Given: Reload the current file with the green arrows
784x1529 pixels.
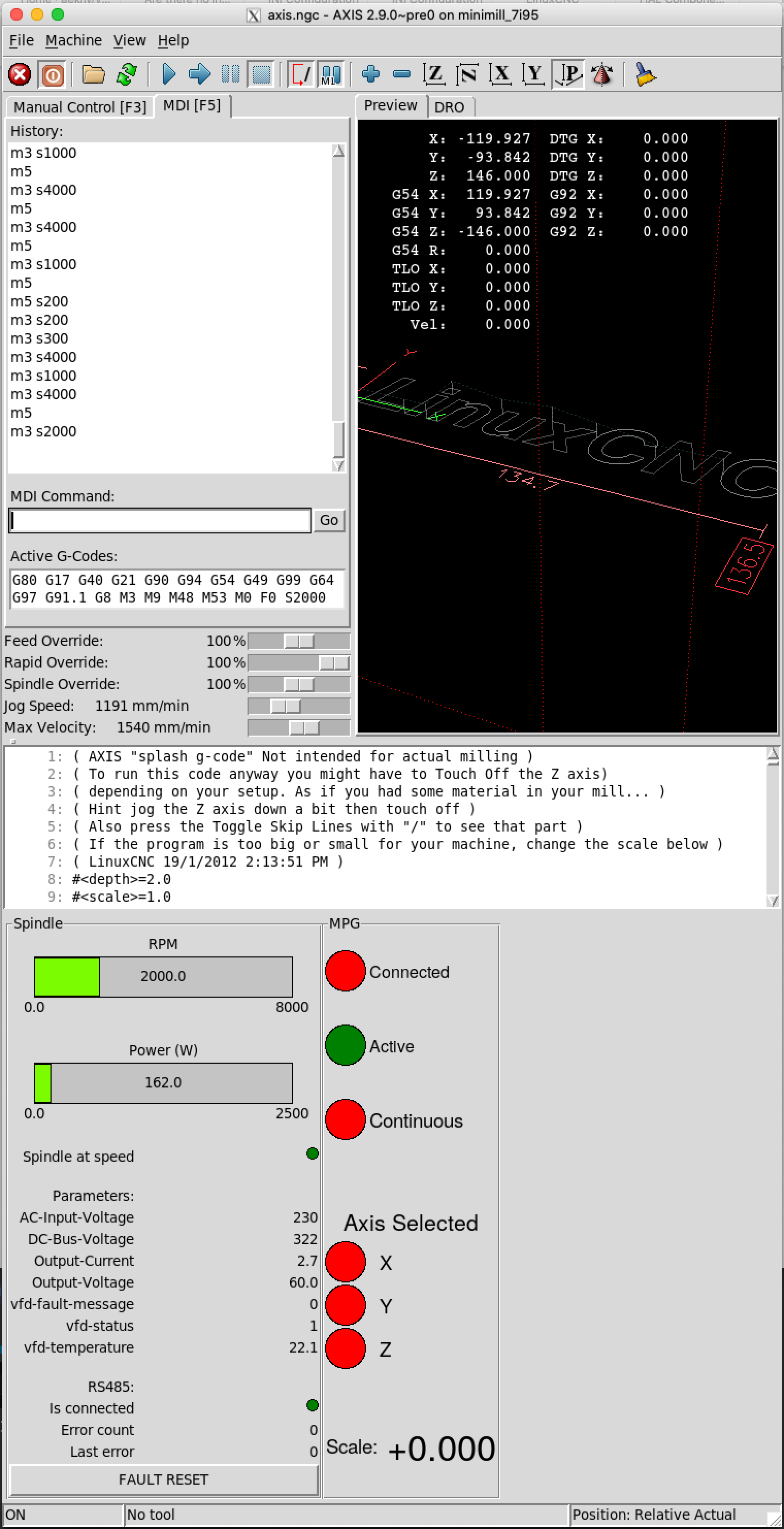Looking at the screenshot, I should point(126,75).
